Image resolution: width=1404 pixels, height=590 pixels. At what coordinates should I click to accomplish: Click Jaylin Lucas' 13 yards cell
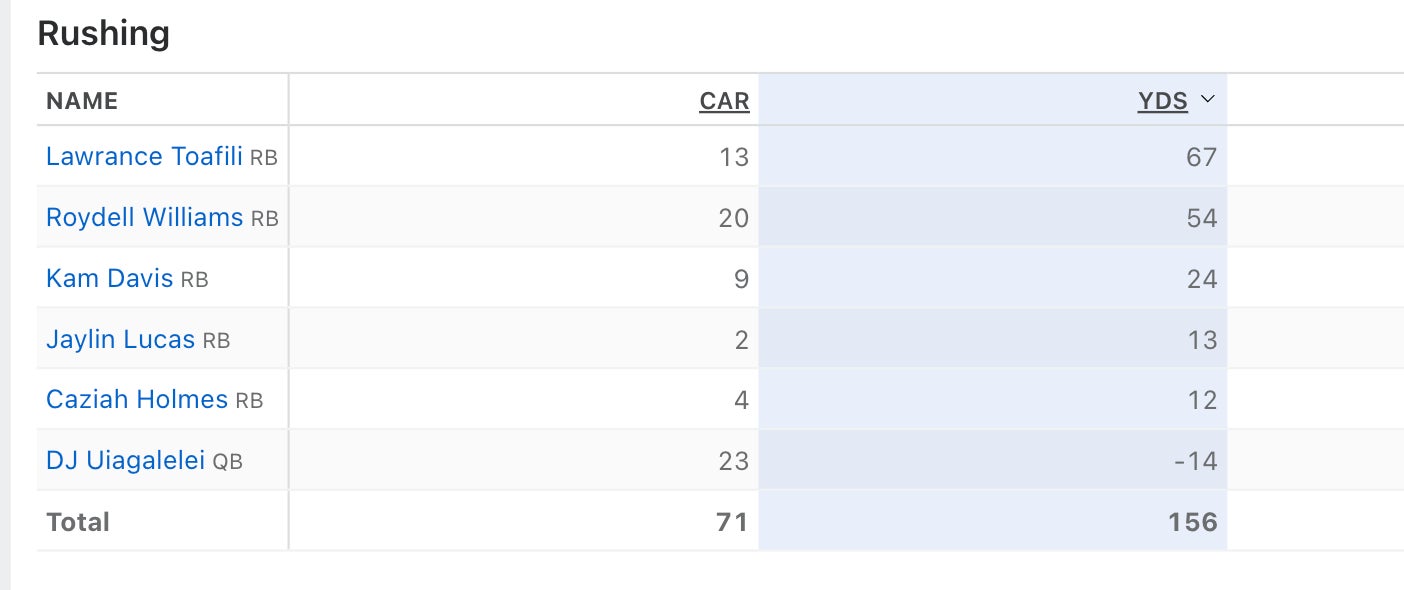(x=1202, y=340)
